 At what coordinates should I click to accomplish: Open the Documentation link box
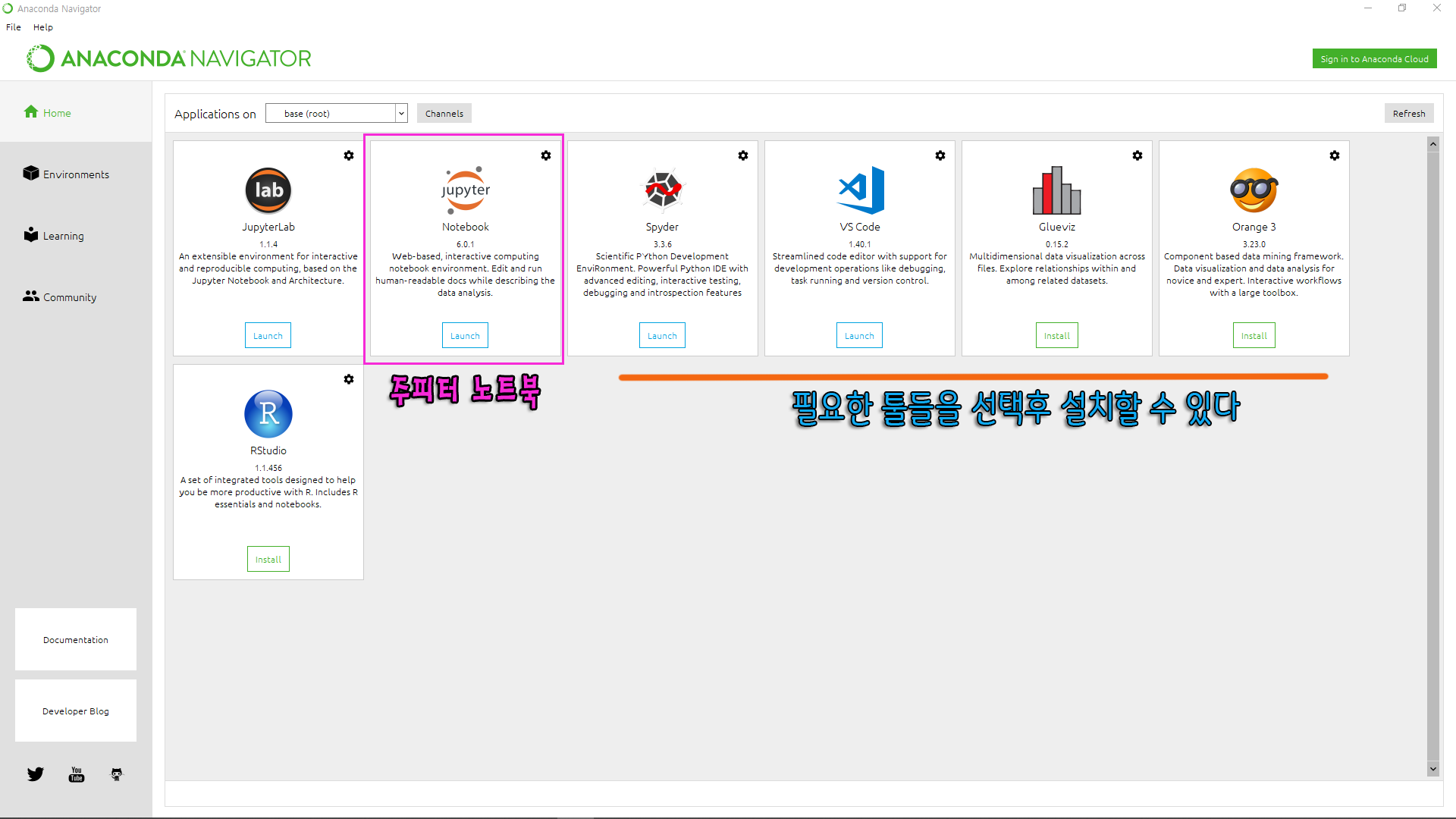click(x=76, y=639)
